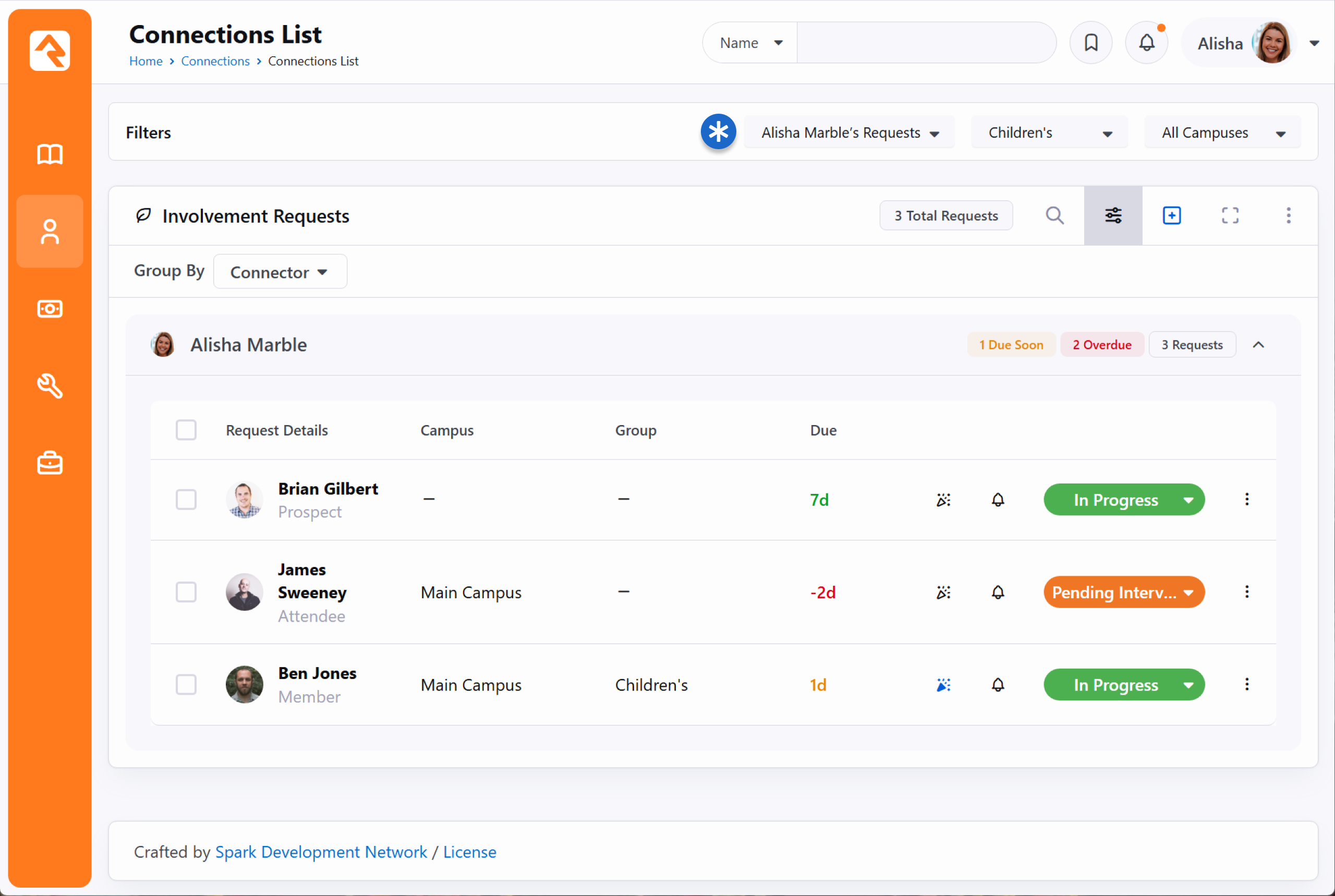Toggle the filter sliders icon

(1112, 215)
